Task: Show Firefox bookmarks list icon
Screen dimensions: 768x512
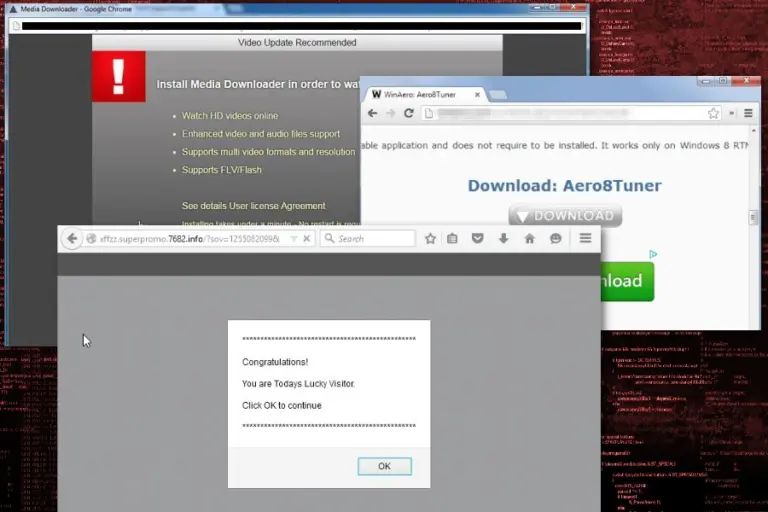Action: tap(452, 239)
